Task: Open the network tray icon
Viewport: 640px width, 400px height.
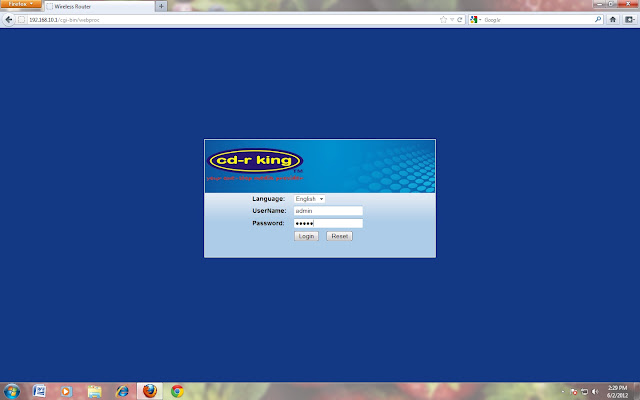Action: (584, 392)
